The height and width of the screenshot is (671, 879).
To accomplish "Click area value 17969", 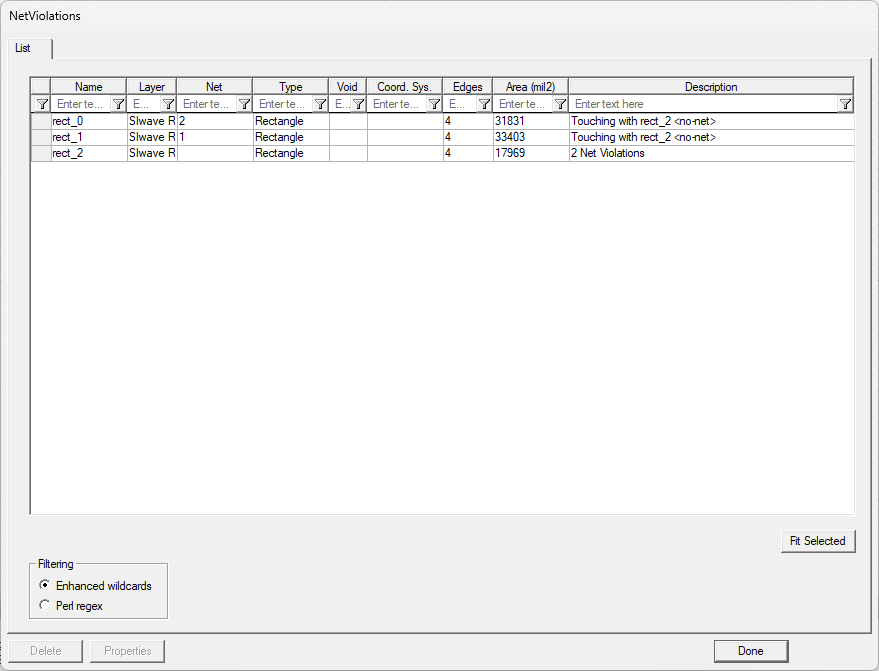I will pos(530,153).
